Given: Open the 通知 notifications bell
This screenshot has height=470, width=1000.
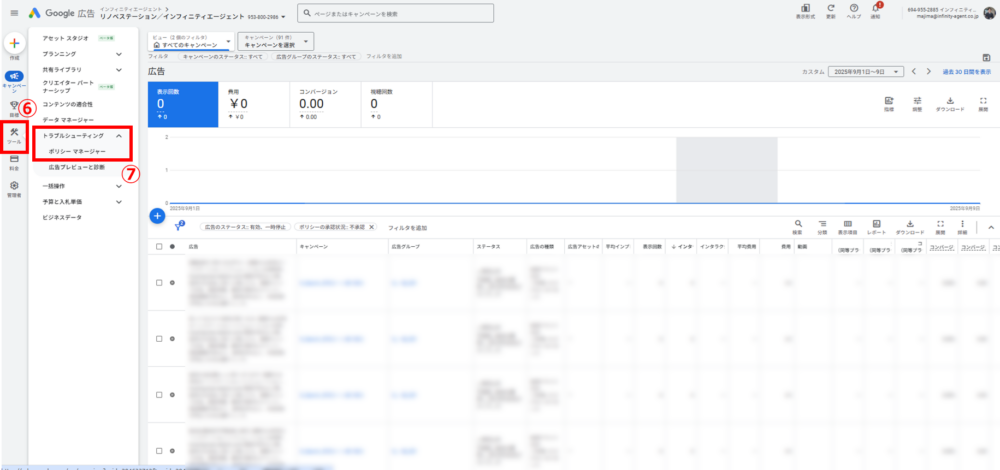Looking at the screenshot, I should click(x=877, y=9).
